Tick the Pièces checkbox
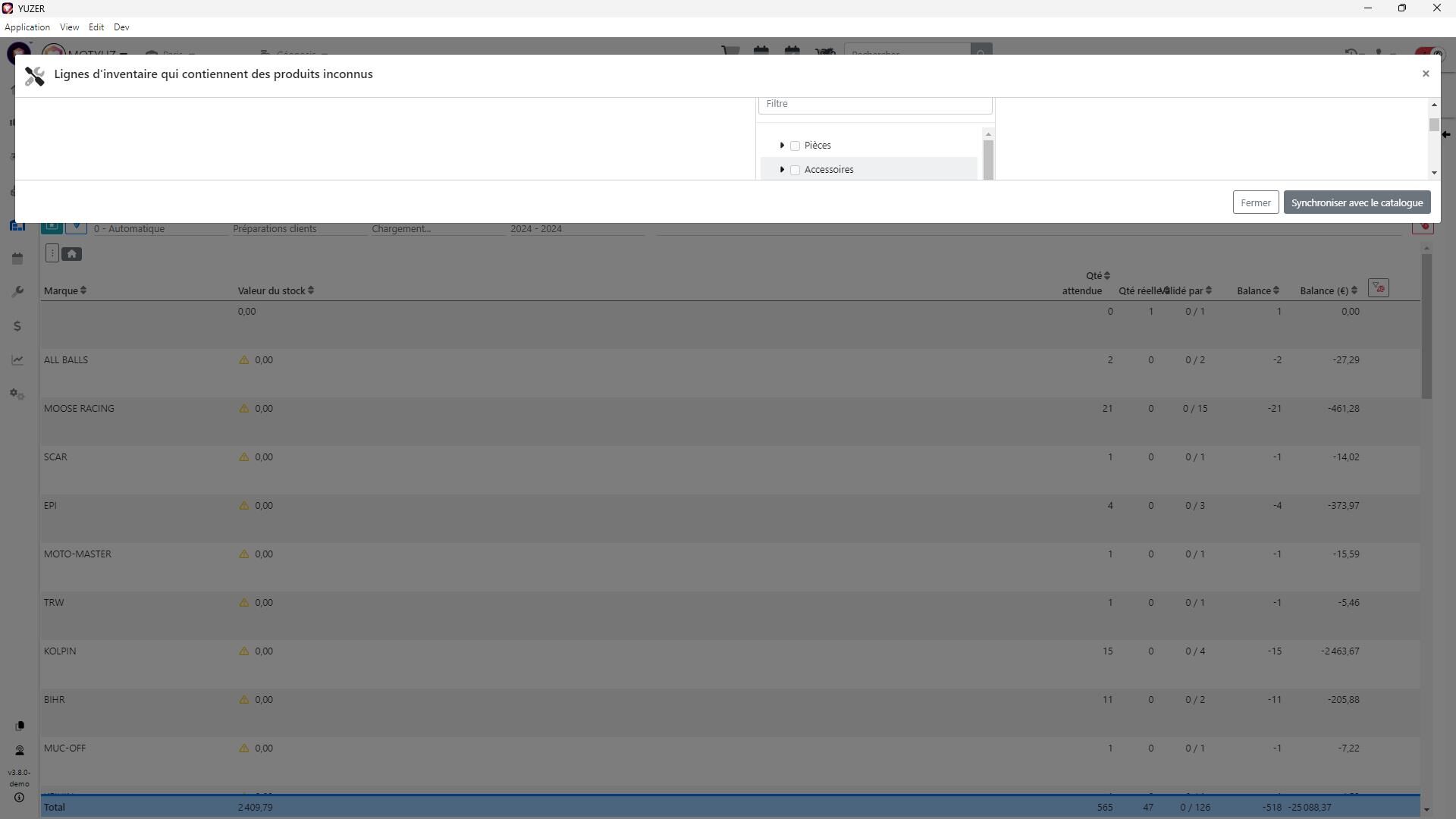Viewport: 1456px width, 819px height. coord(795,146)
